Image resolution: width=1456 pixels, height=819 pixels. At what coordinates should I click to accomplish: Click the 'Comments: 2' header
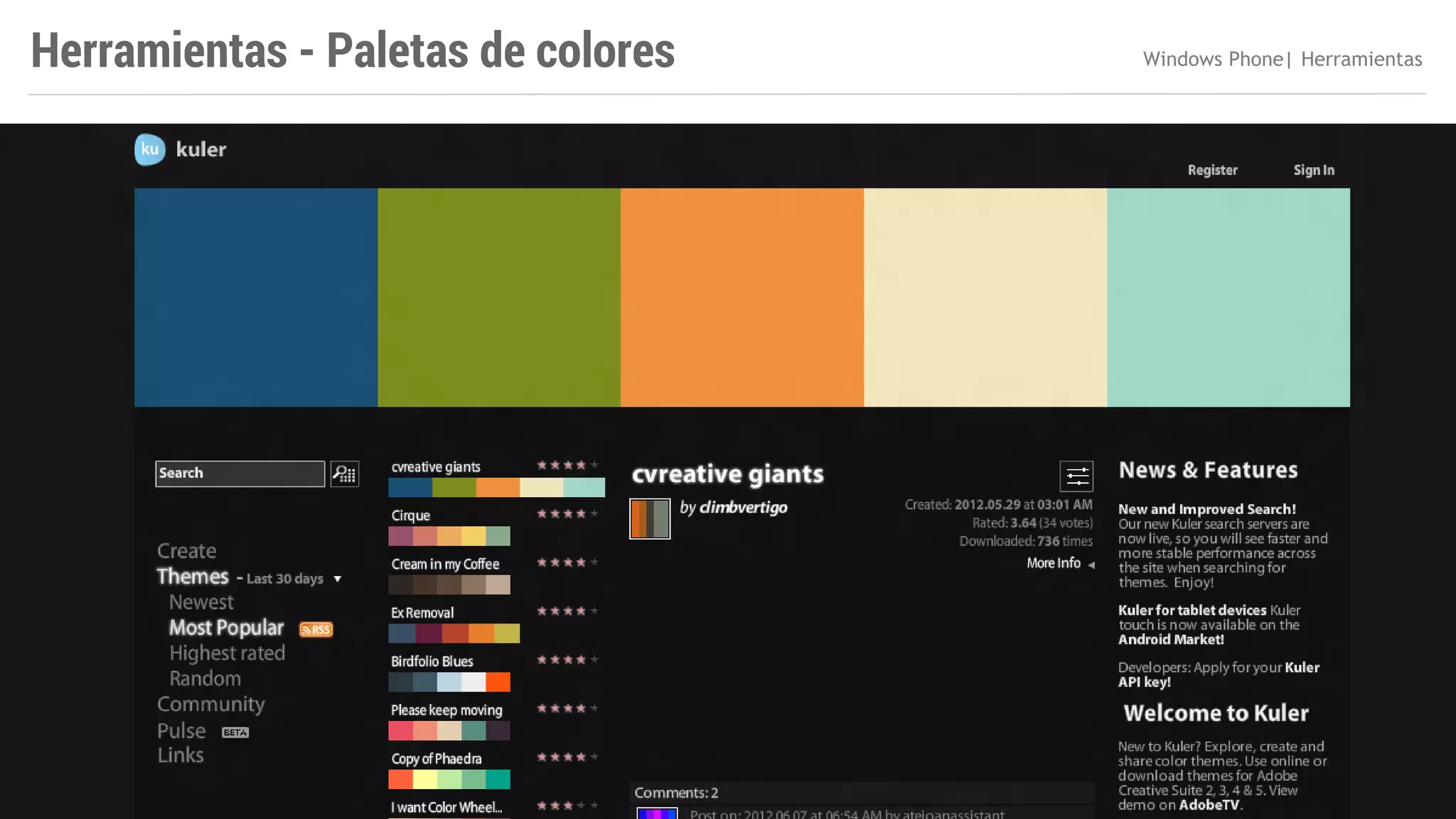click(676, 793)
